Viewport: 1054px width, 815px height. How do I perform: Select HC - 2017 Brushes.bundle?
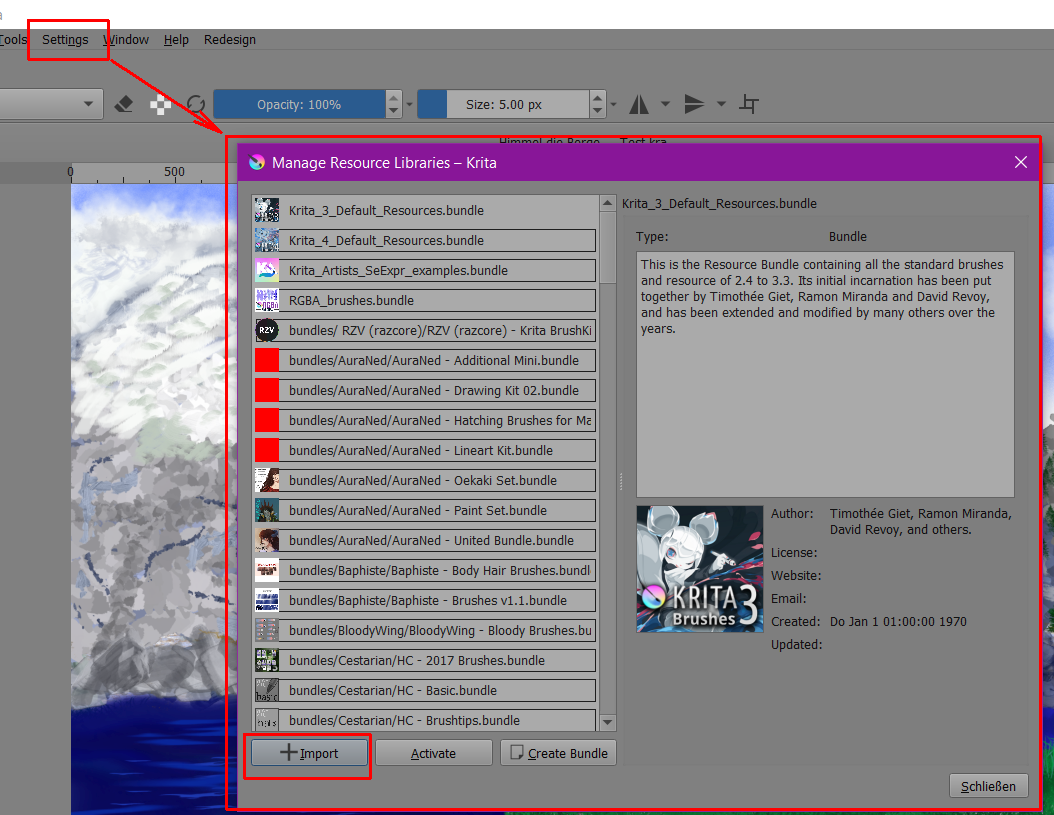pyautogui.click(x=425, y=660)
